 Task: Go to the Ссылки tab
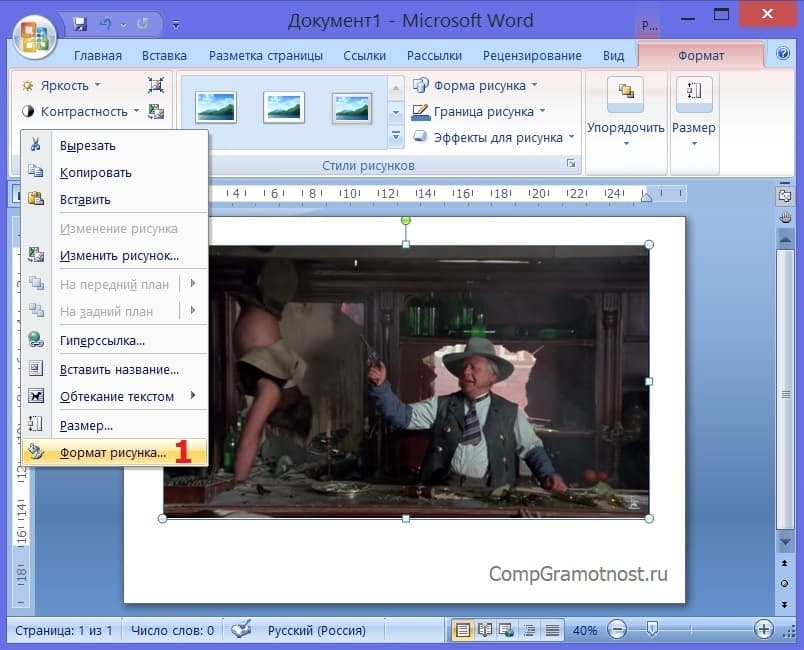pyautogui.click(x=365, y=55)
